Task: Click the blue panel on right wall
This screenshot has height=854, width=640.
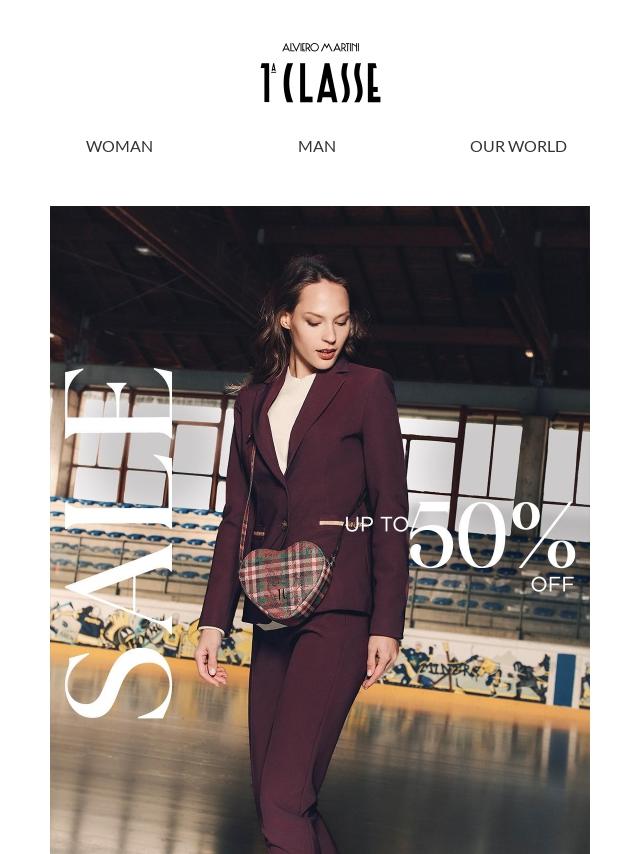Action: point(564,680)
